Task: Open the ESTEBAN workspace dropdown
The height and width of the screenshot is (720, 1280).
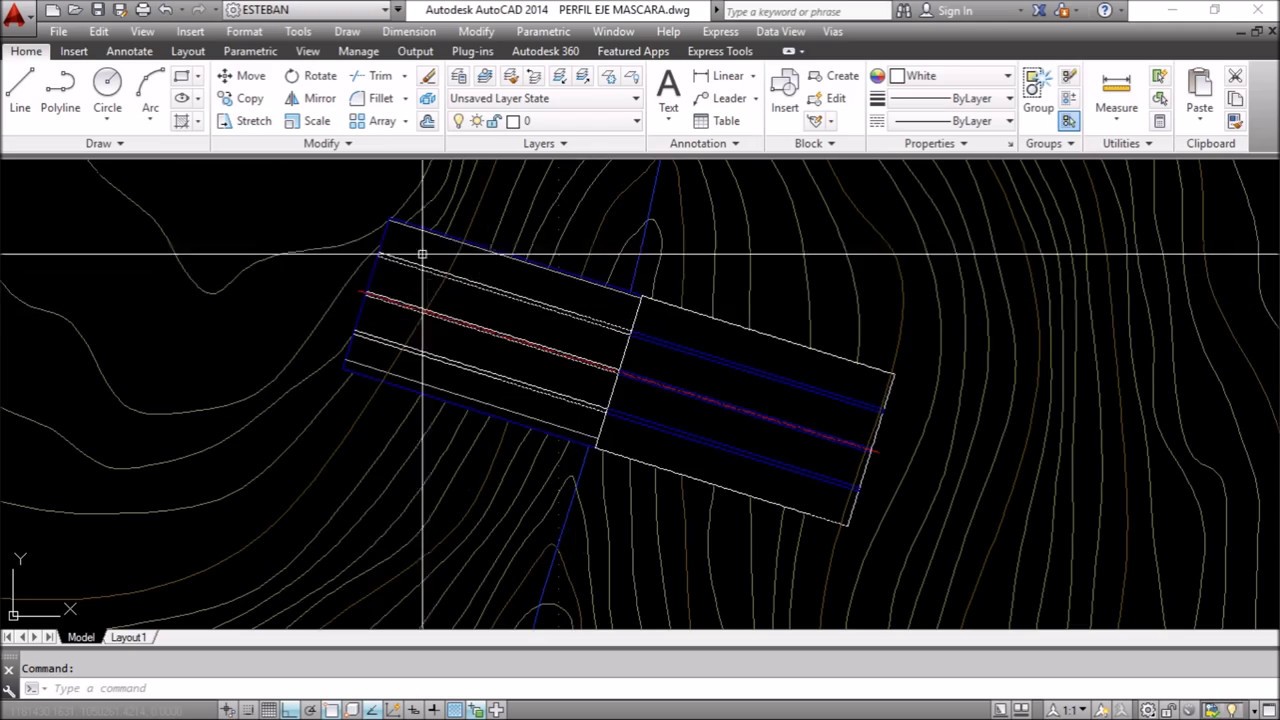Action: click(x=308, y=10)
